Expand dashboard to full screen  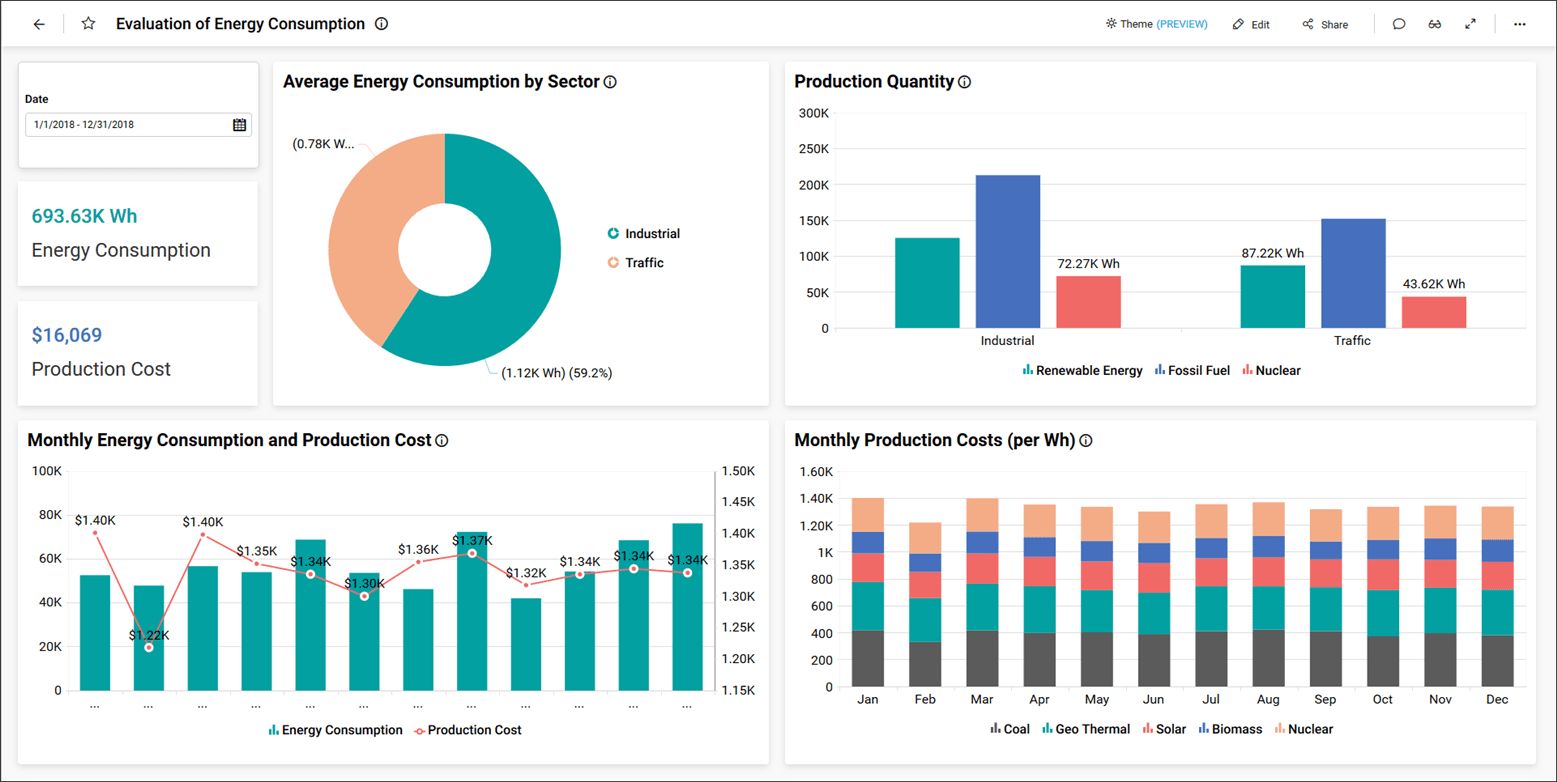(x=1472, y=23)
